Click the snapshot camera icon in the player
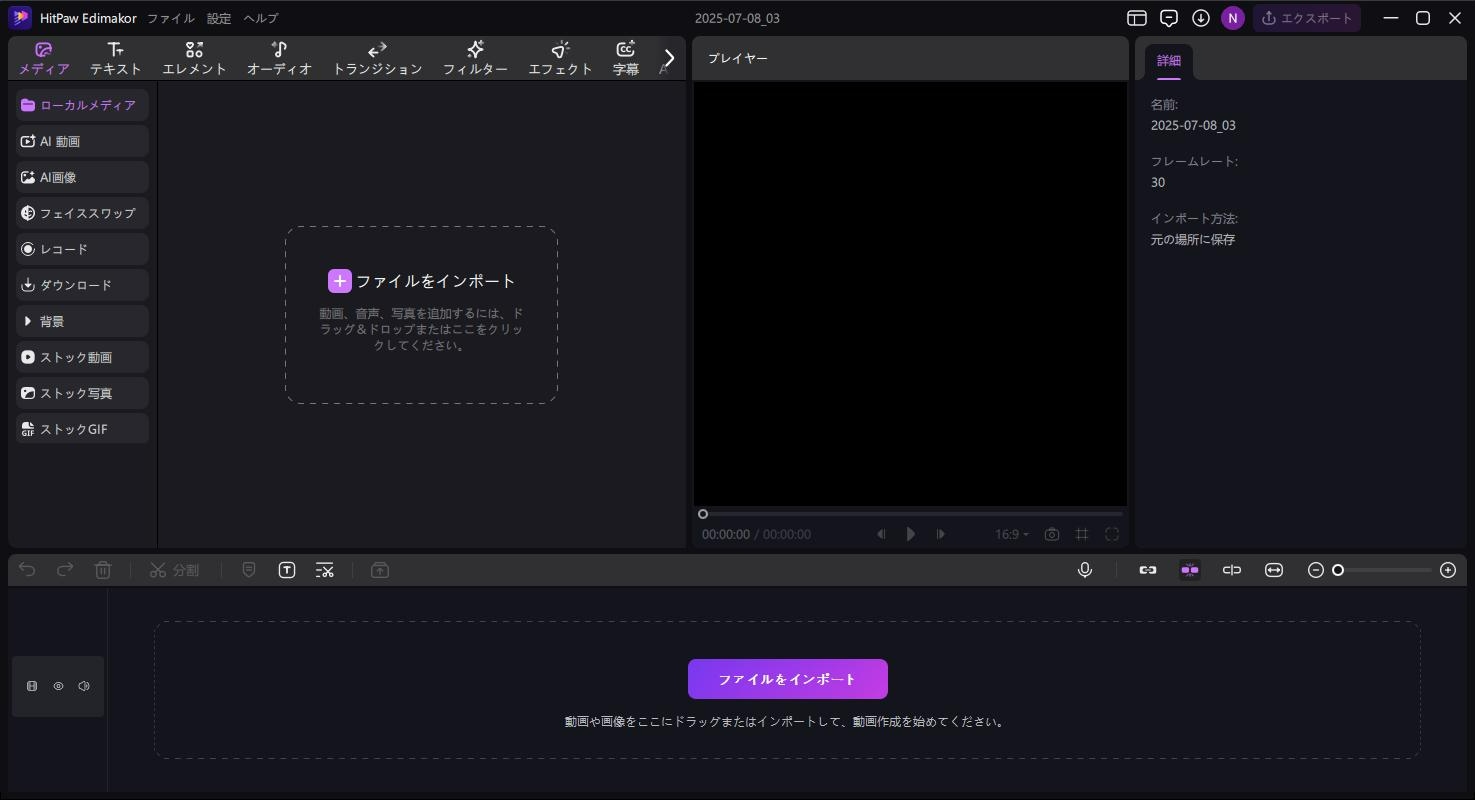Viewport: 1475px width, 800px height. point(1051,534)
